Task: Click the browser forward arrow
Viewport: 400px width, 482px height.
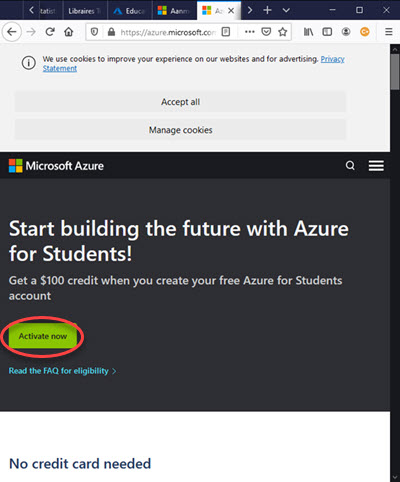Action: click(x=31, y=32)
